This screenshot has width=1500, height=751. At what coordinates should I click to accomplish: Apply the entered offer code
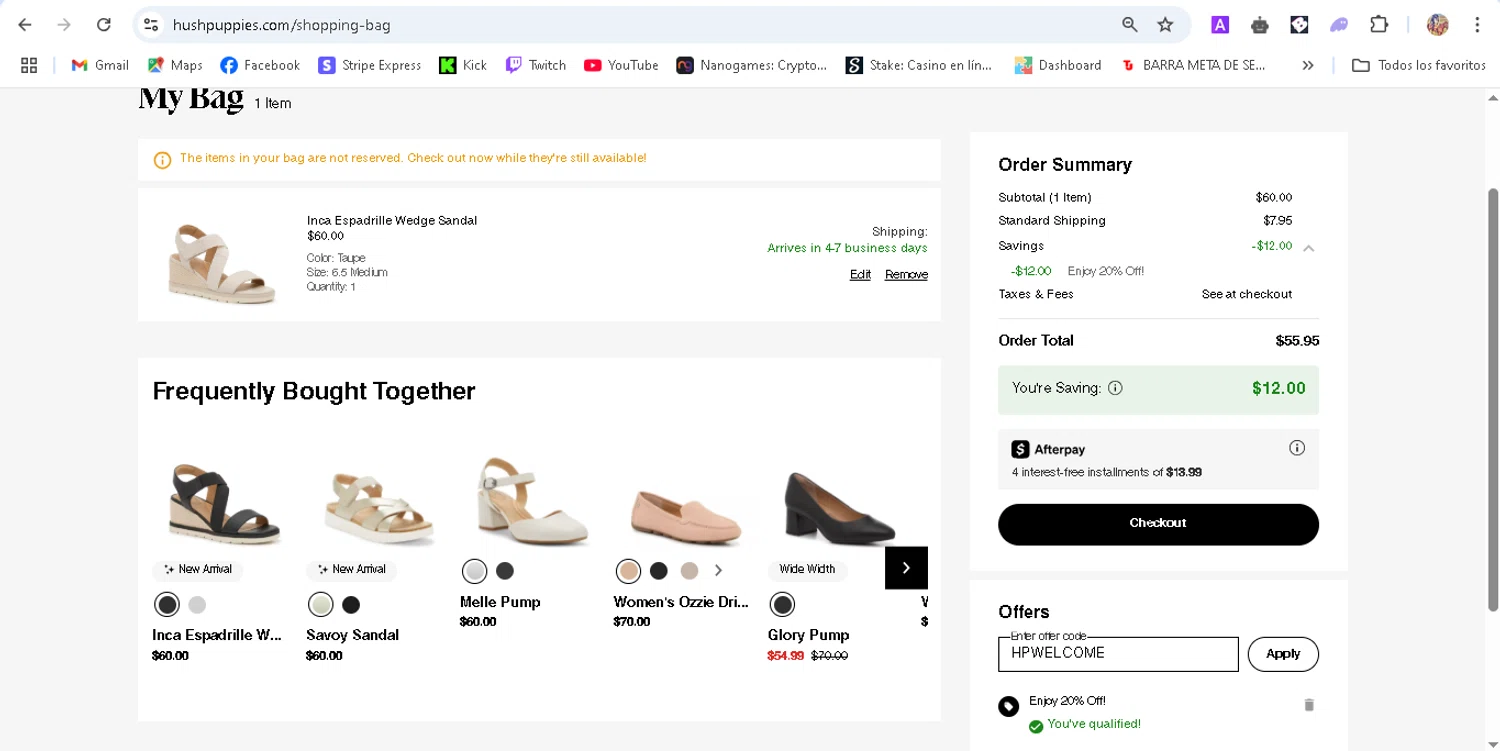click(1283, 654)
